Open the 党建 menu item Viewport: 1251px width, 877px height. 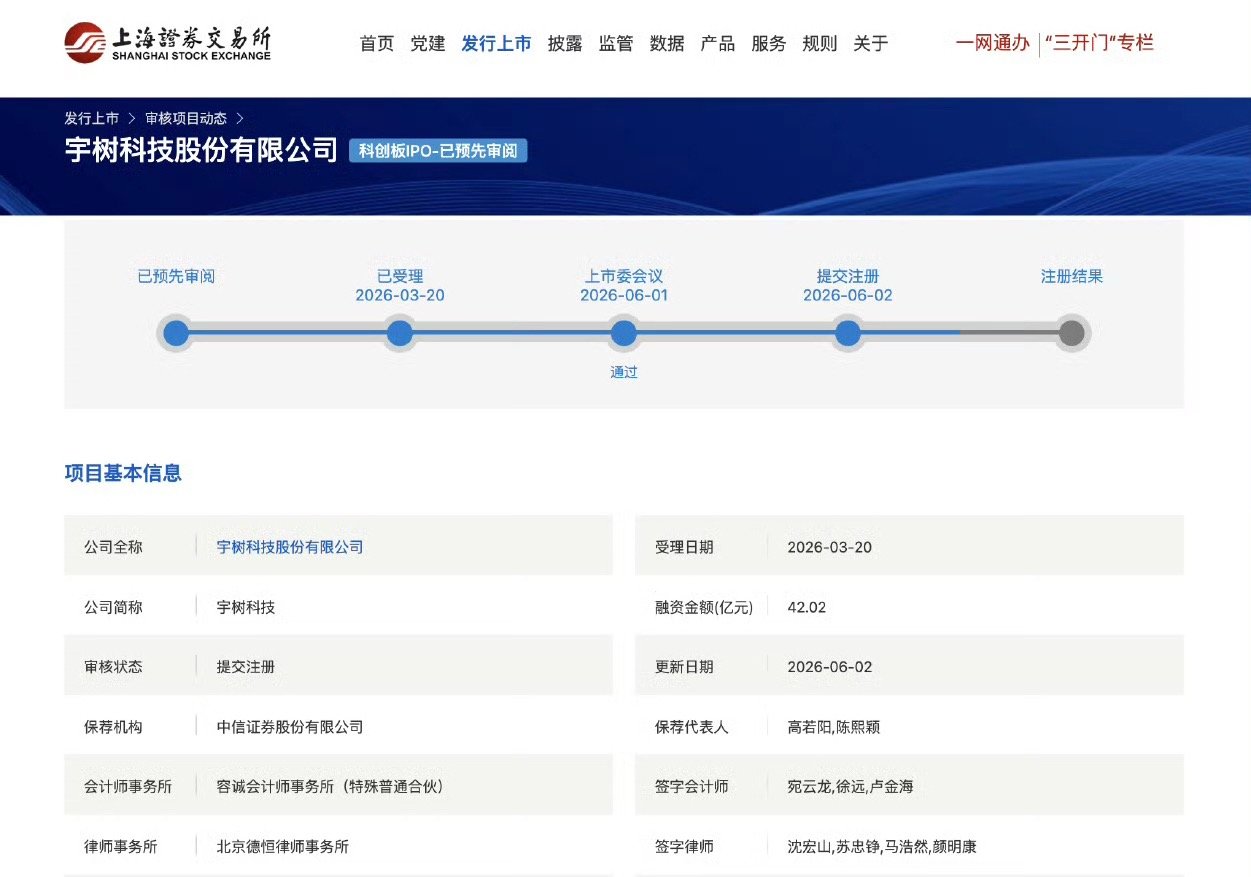(x=428, y=43)
